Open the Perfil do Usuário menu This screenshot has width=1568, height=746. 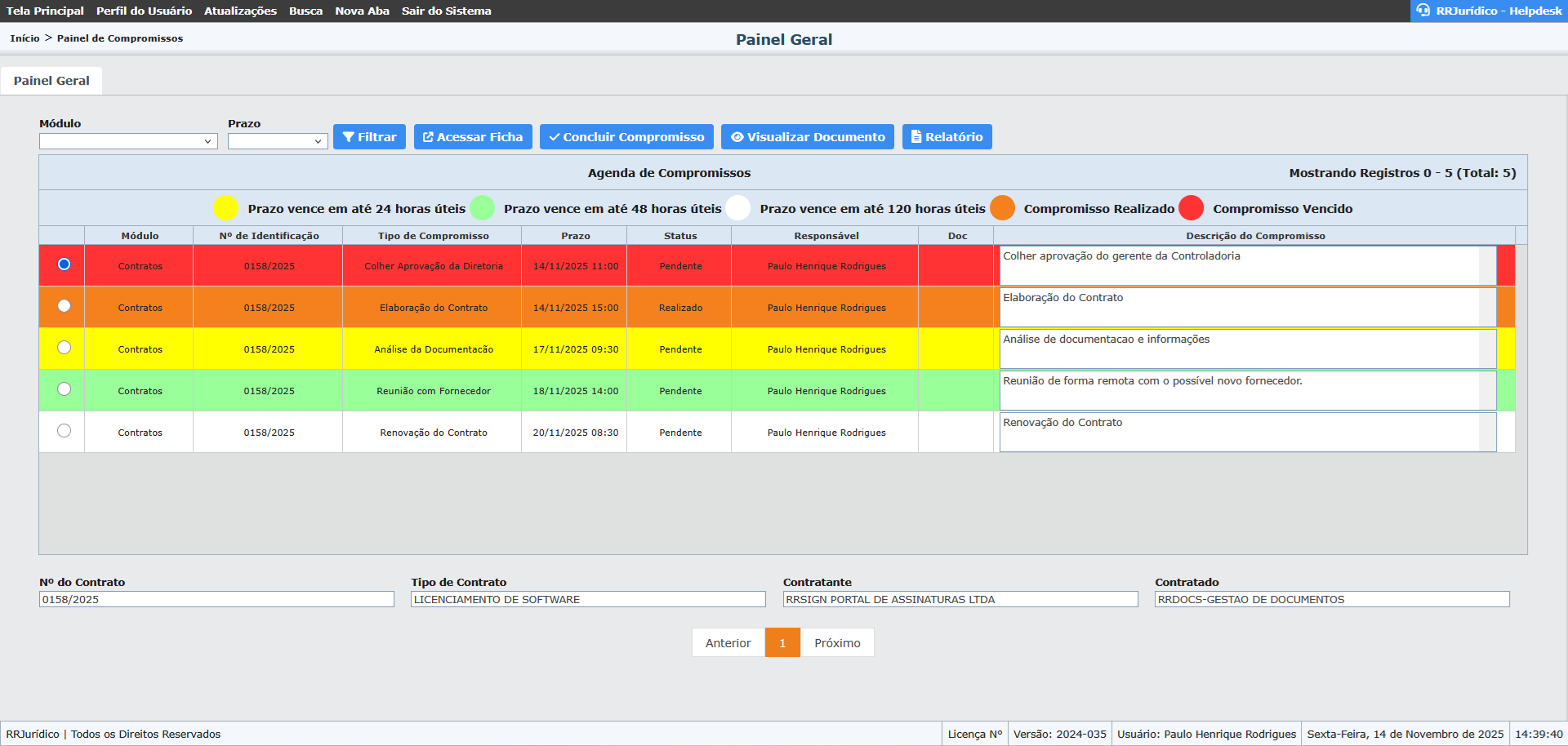pyautogui.click(x=144, y=11)
